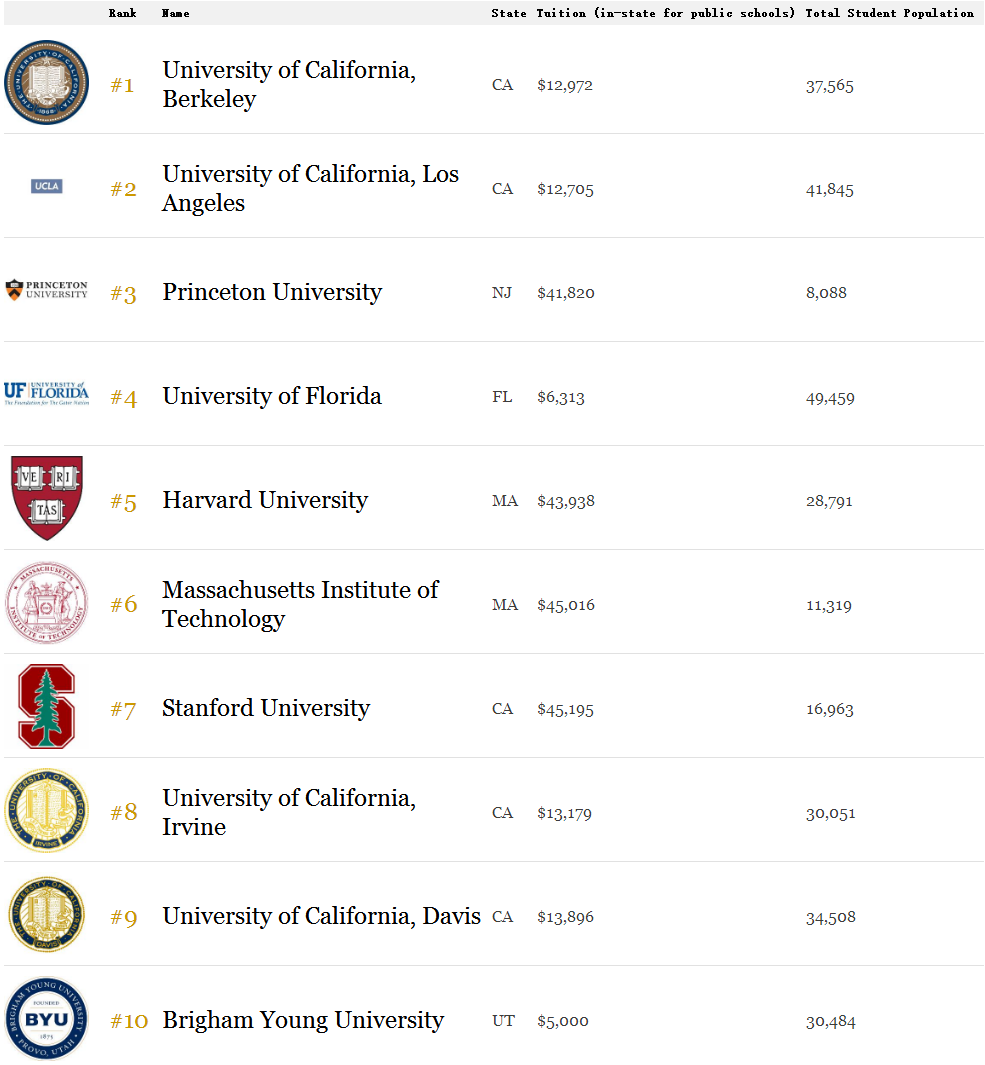Select the Stanford tree S logo
The width and height of the screenshot is (985, 1065).
pos(46,706)
